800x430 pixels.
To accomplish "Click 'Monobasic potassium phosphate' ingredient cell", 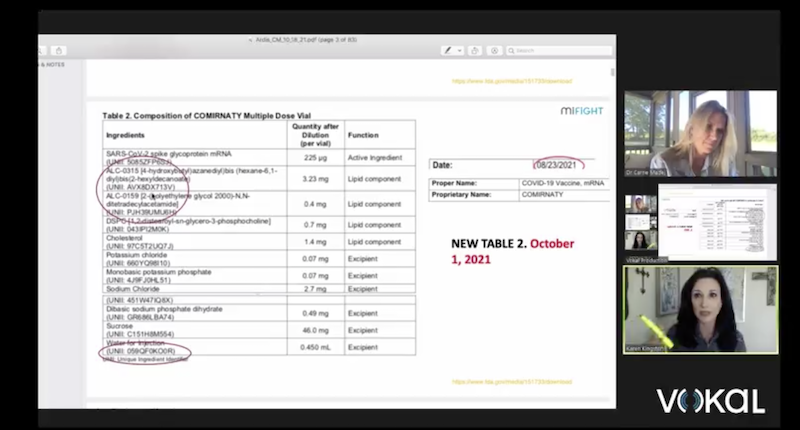I will click(x=194, y=276).
